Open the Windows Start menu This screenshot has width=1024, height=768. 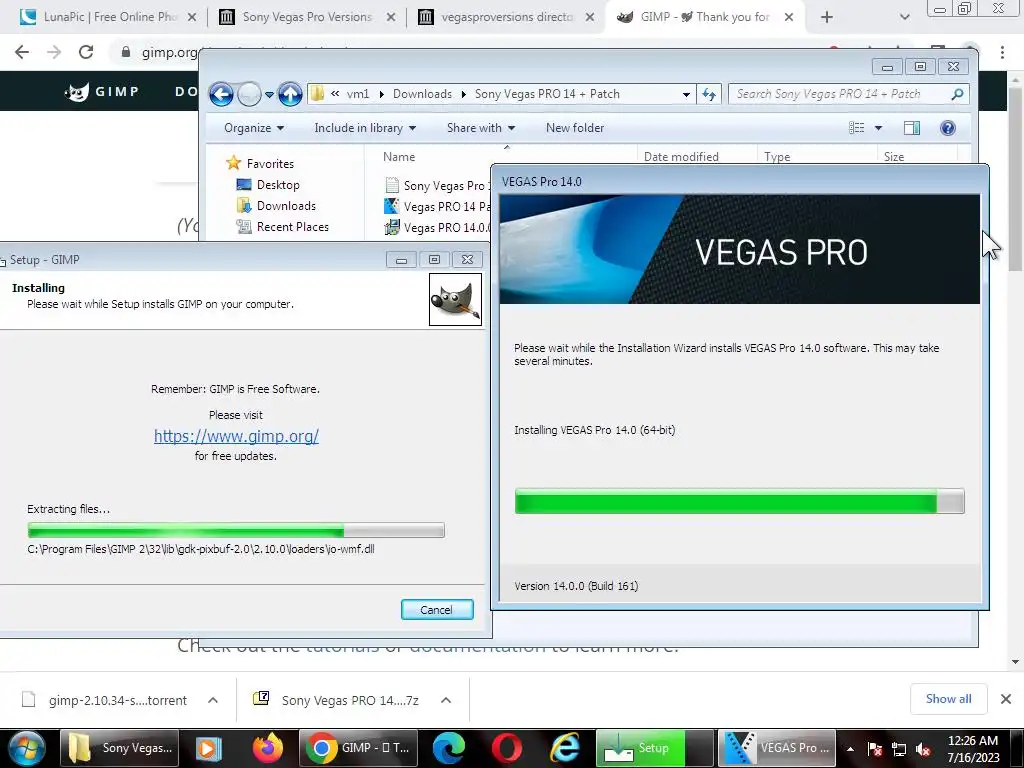click(x=26, y=748)
